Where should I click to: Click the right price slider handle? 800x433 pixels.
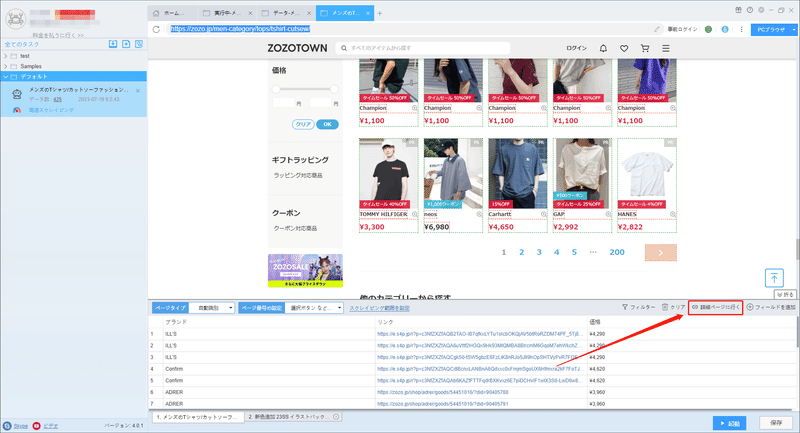334,89
